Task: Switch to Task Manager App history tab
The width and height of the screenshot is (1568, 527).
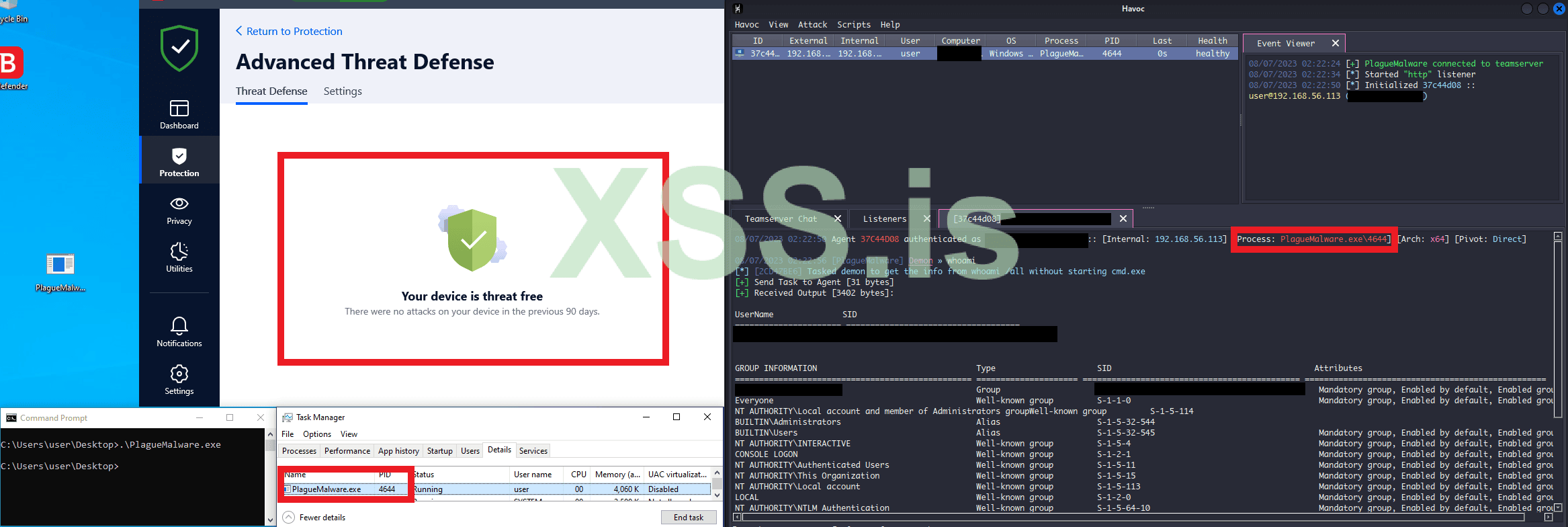Action: click(x=398, y=451)
